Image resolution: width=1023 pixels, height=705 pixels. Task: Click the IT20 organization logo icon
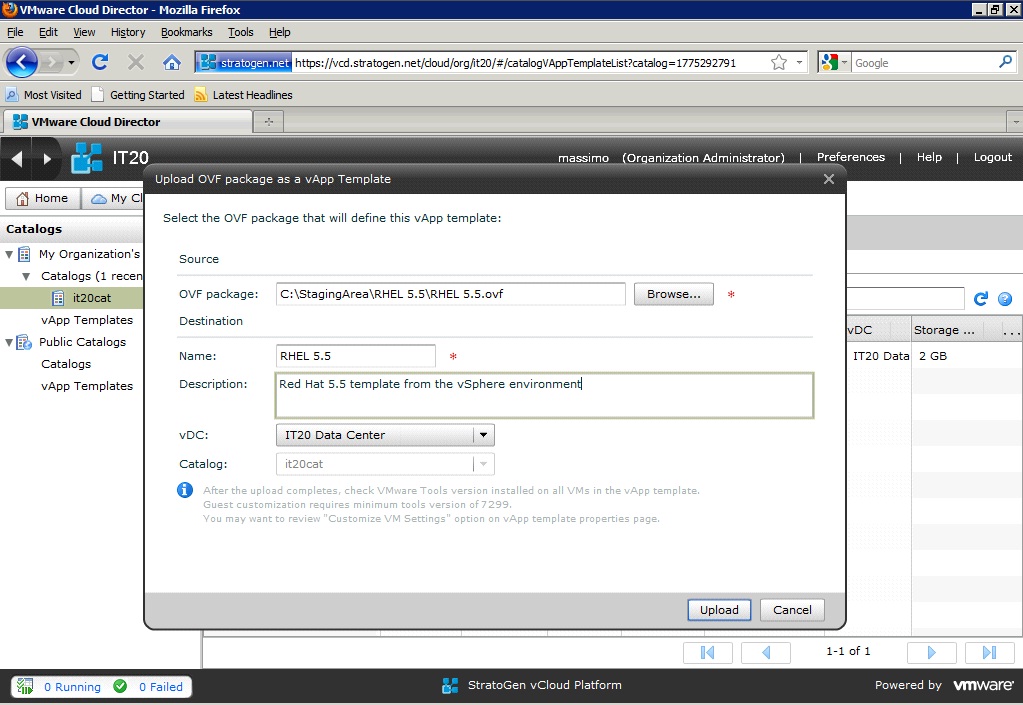coord(87,158)
